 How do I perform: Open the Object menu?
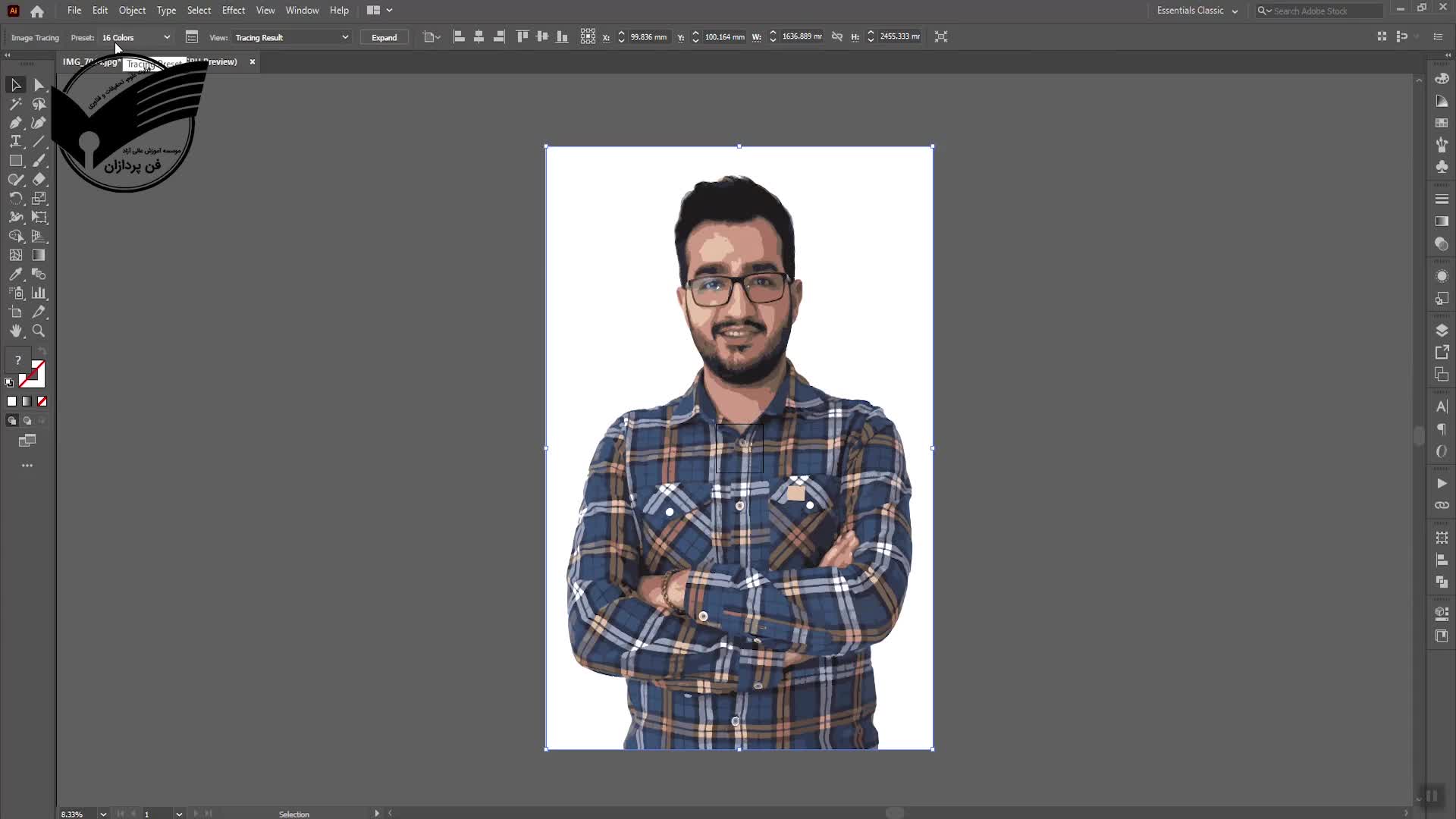click(132, 11)
